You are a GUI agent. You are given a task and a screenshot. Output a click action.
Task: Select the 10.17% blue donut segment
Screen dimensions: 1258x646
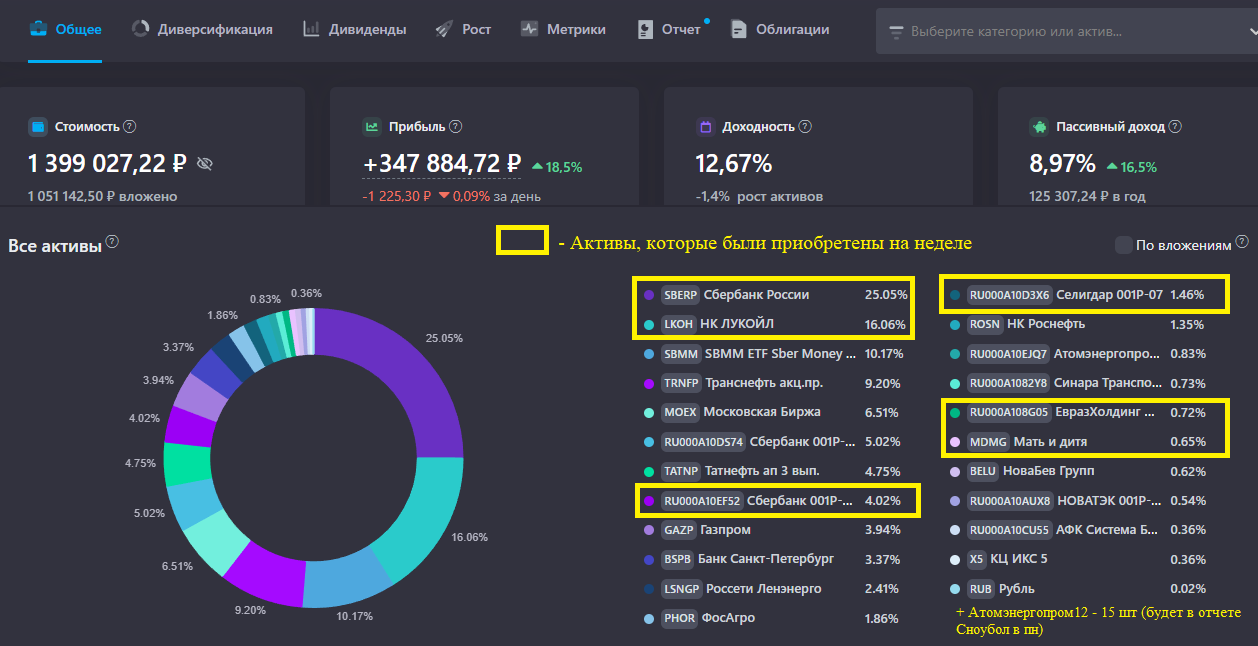pos(350,582)
